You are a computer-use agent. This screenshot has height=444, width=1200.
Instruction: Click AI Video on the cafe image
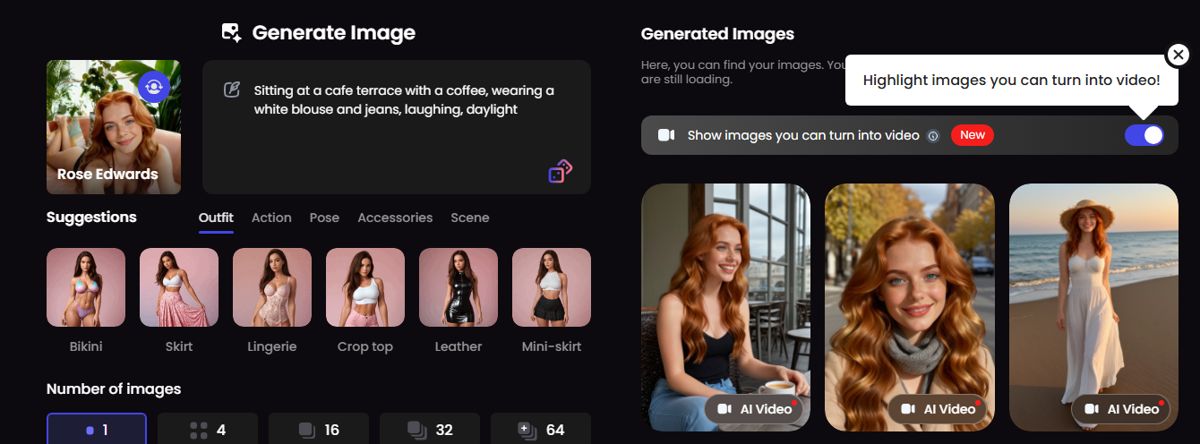(x=755, y=409)
